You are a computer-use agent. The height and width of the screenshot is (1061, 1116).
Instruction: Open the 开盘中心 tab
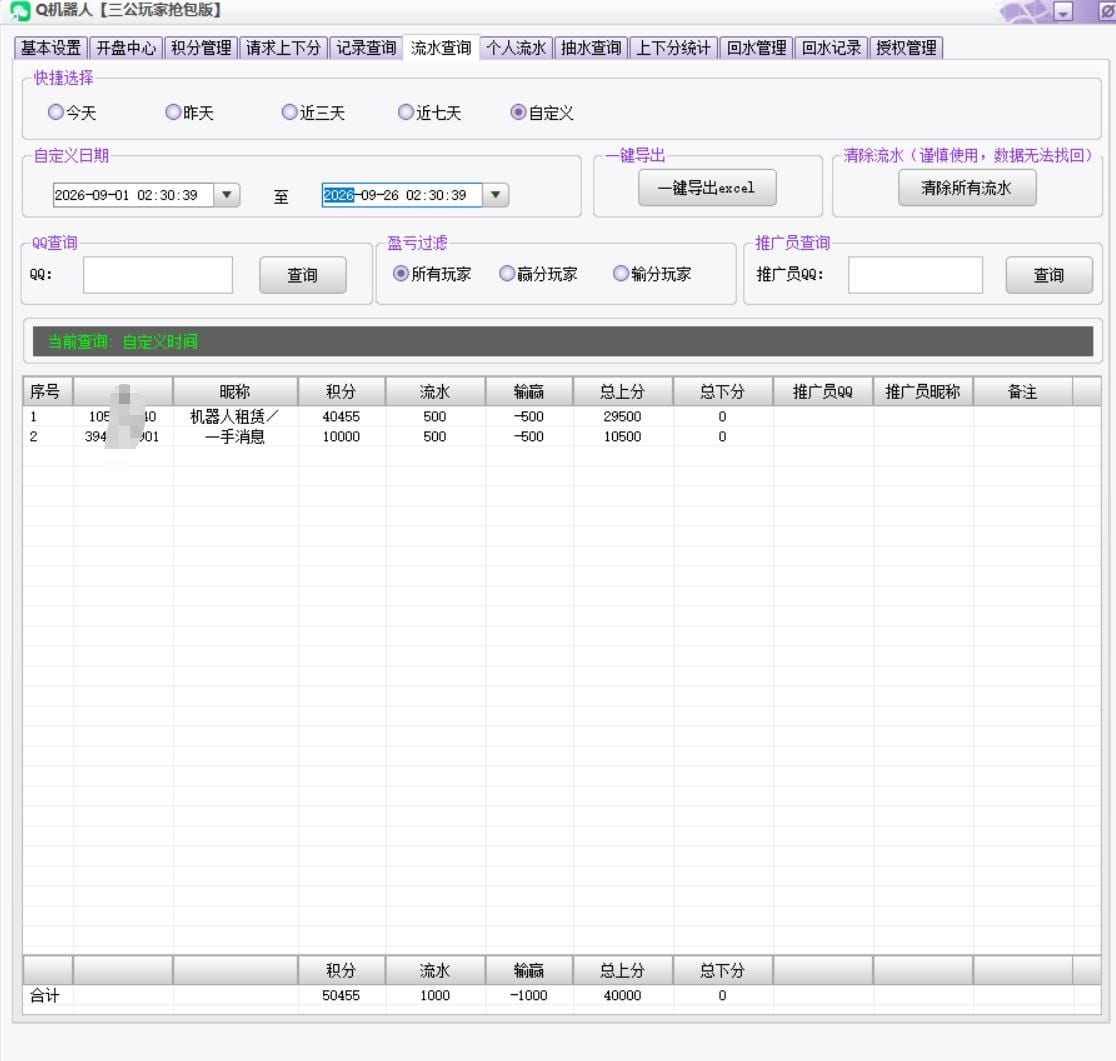click(125, 48)
